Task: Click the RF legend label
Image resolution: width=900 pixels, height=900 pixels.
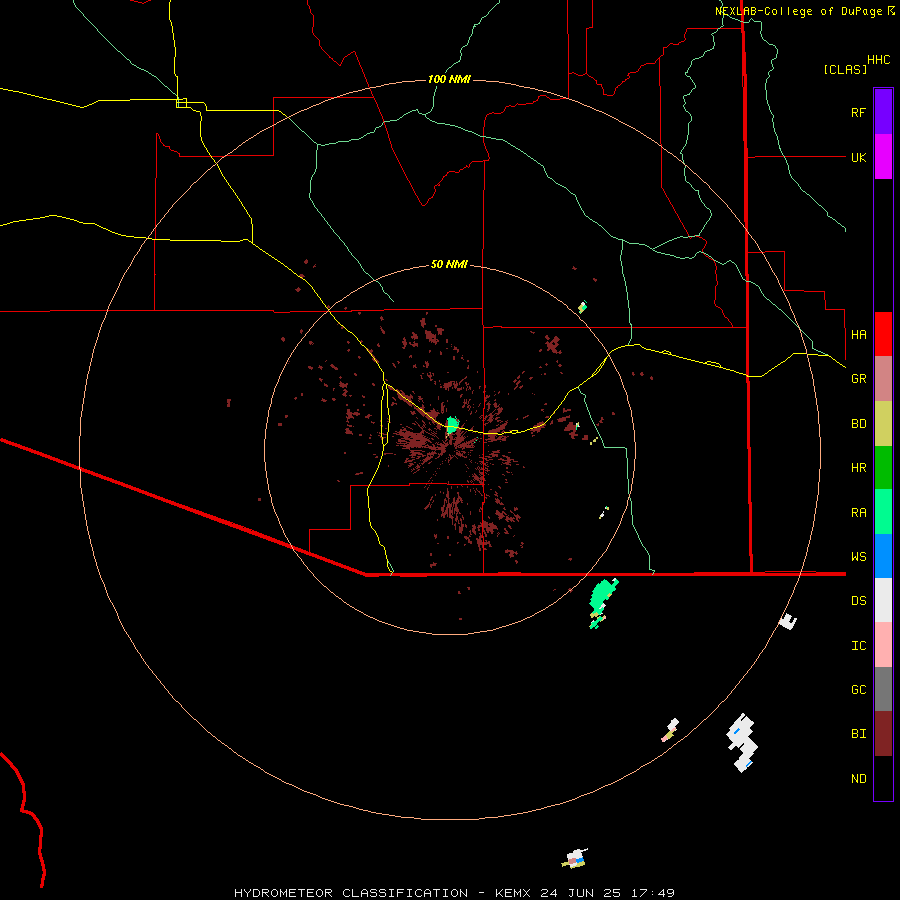Action: click(858, 112)
